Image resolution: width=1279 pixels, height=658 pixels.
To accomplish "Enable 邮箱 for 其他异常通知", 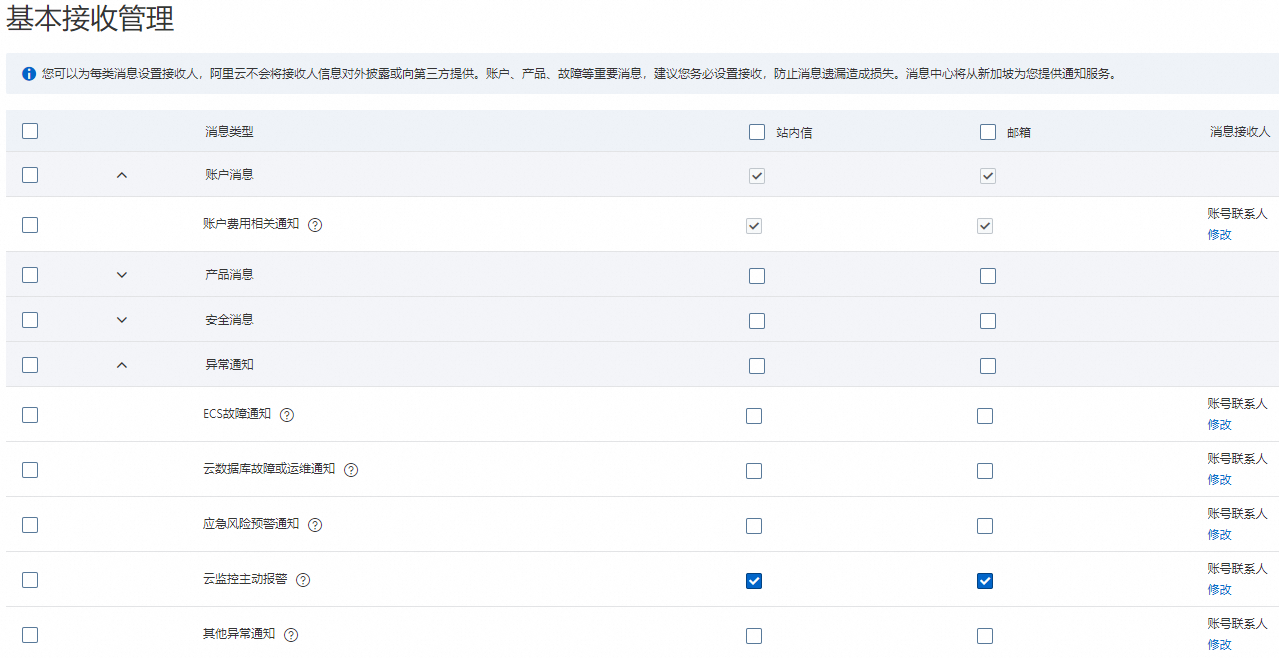I will [985, 636].
